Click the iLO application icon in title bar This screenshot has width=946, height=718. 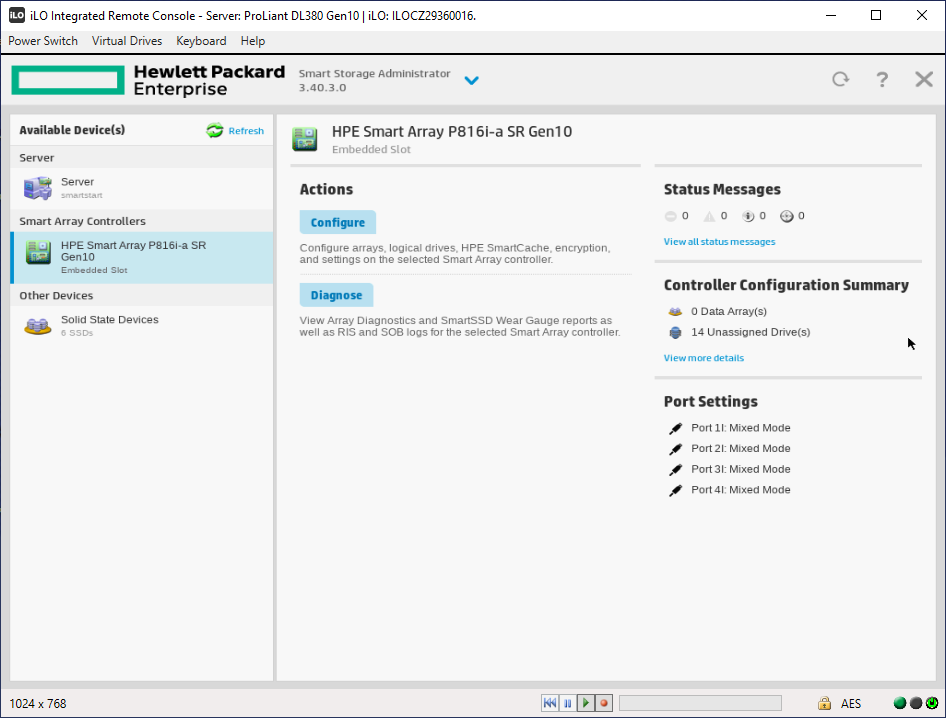tap(17, 16)
